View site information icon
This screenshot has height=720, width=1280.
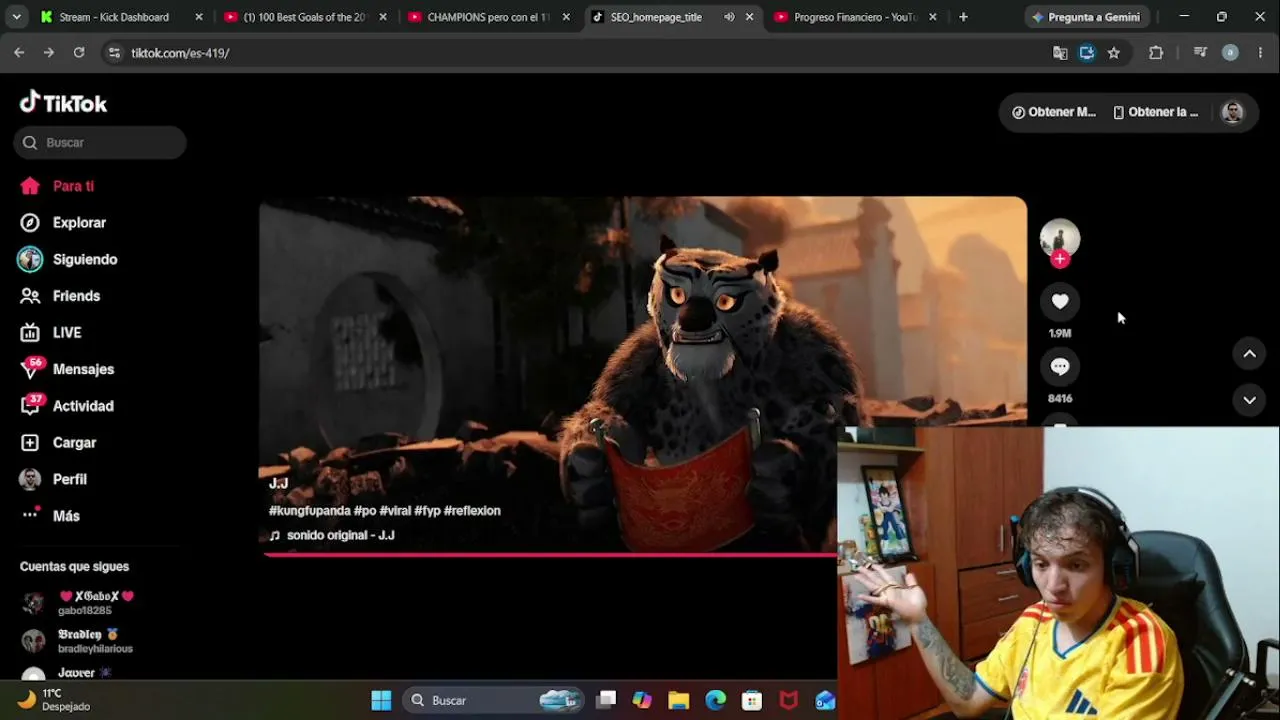[x=114, y=53]
